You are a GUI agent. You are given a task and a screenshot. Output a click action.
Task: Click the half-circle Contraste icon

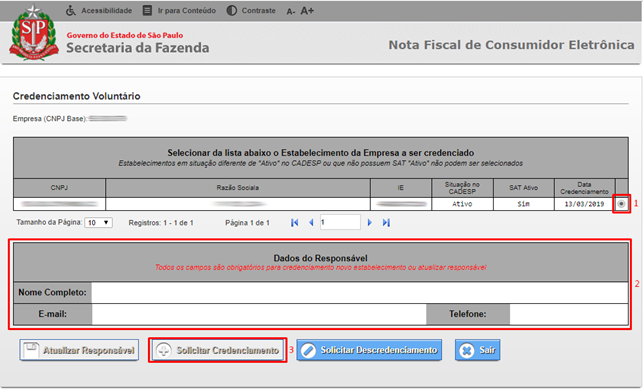coord(232,11)
